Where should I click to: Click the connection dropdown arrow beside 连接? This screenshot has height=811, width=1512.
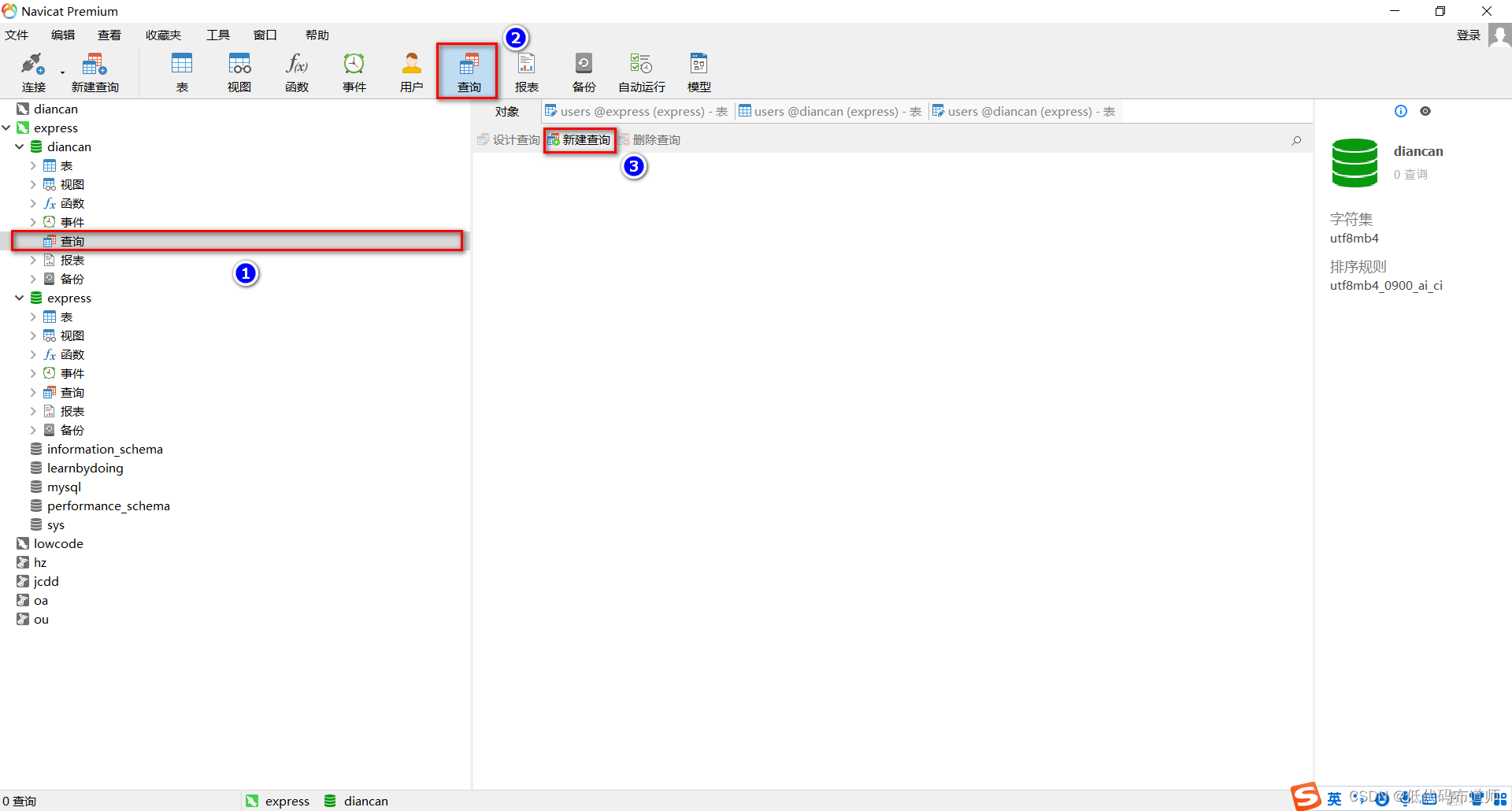(x=62, y=72)
